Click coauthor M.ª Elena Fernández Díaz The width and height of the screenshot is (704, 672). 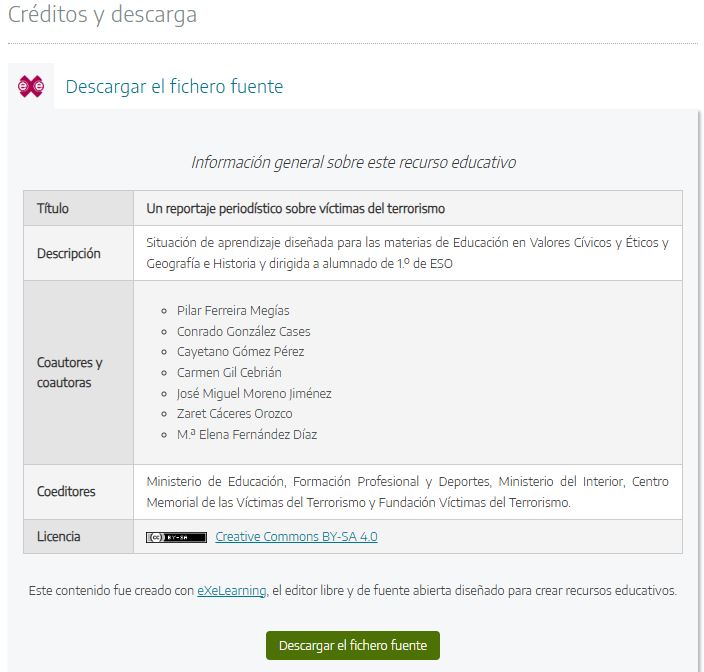pyautogui.click(x=247, y=435)
